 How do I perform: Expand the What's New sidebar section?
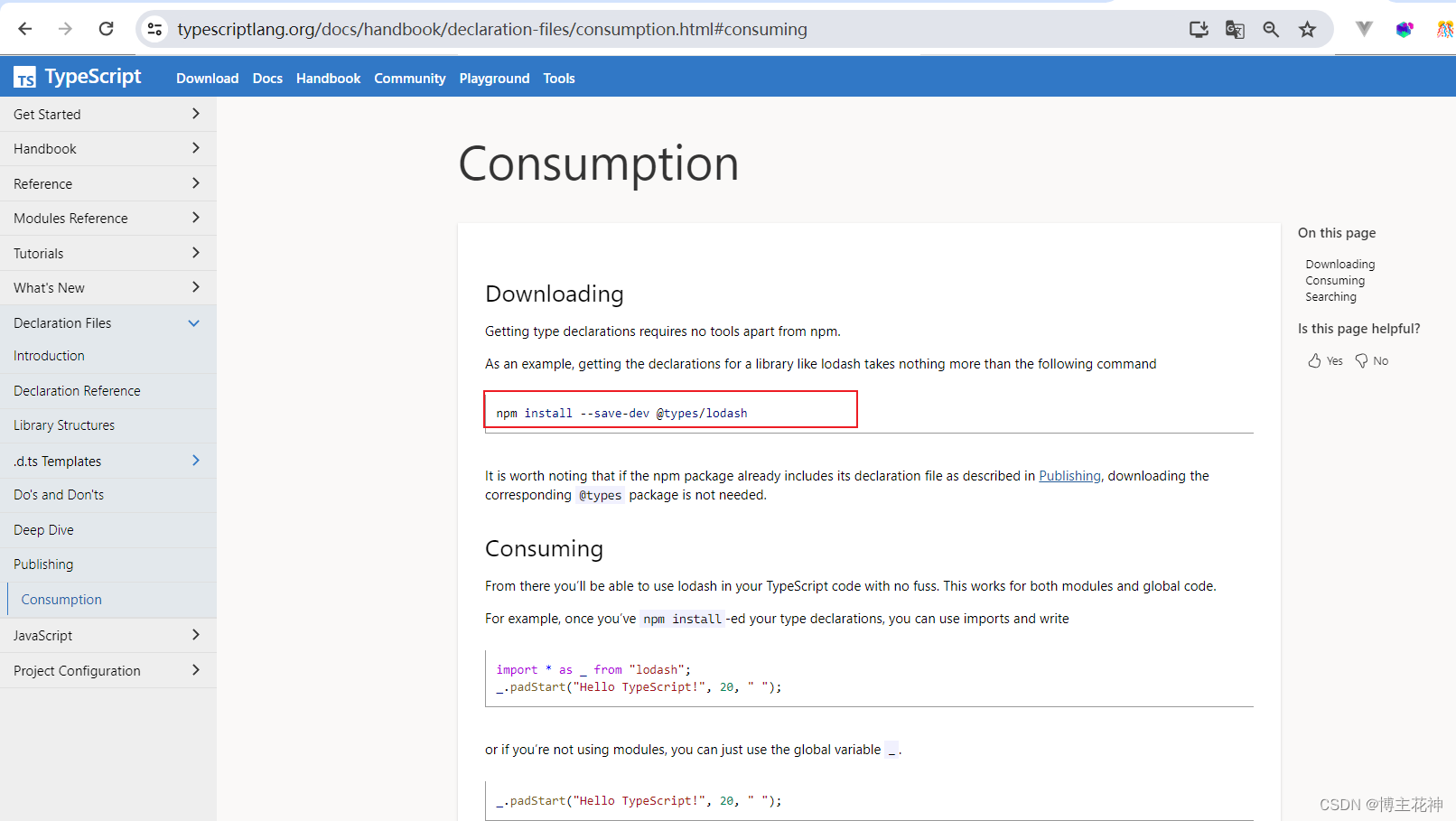click(108, 287)
